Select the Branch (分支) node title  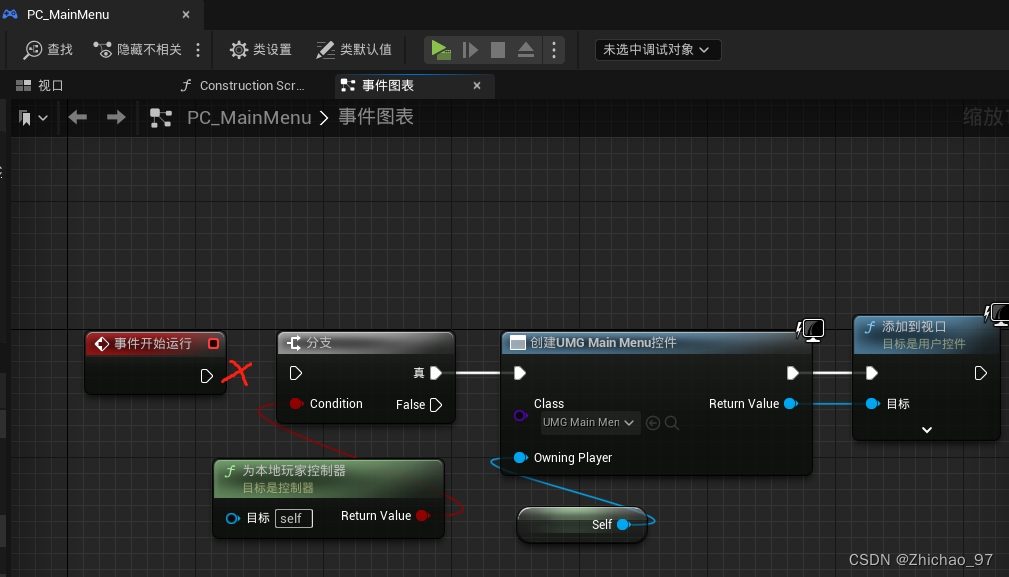coord(366,343)
